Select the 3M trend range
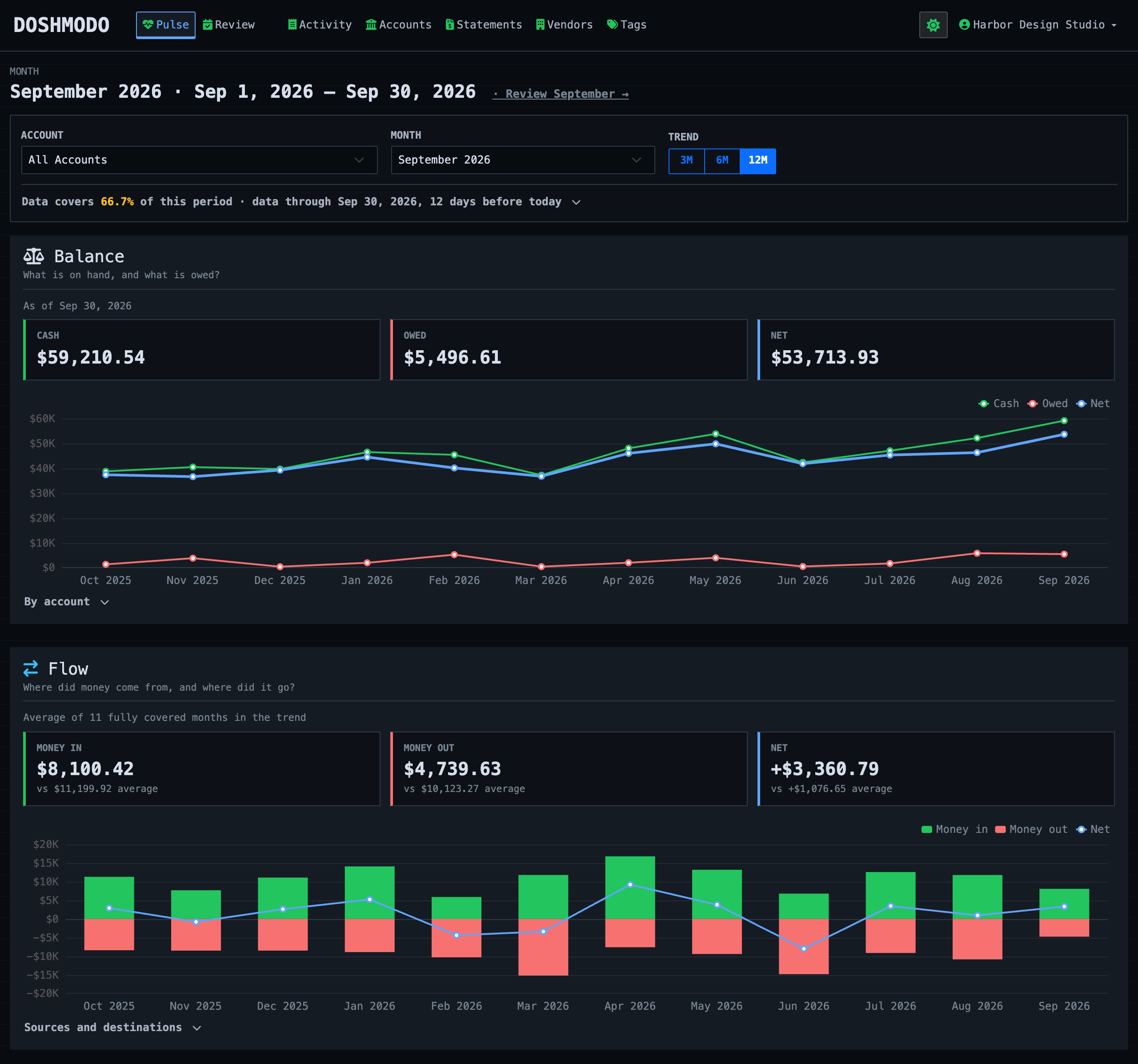1138x1064 pixels. pyautogui.click(x=686, y=161)
